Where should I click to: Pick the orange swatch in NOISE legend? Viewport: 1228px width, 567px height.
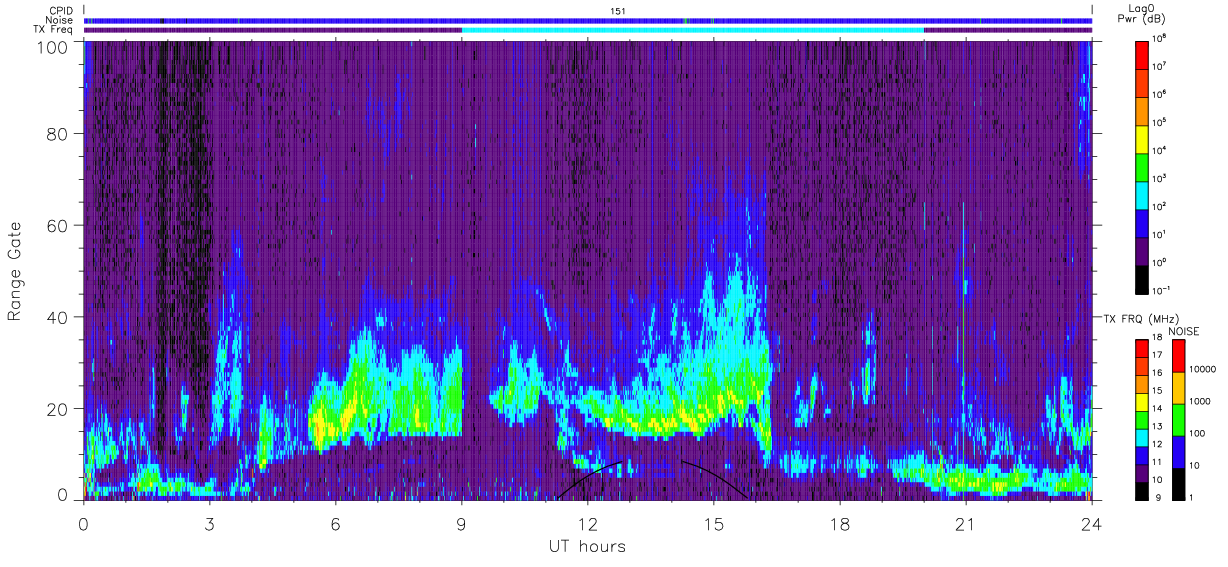(x=1178, y=387)
